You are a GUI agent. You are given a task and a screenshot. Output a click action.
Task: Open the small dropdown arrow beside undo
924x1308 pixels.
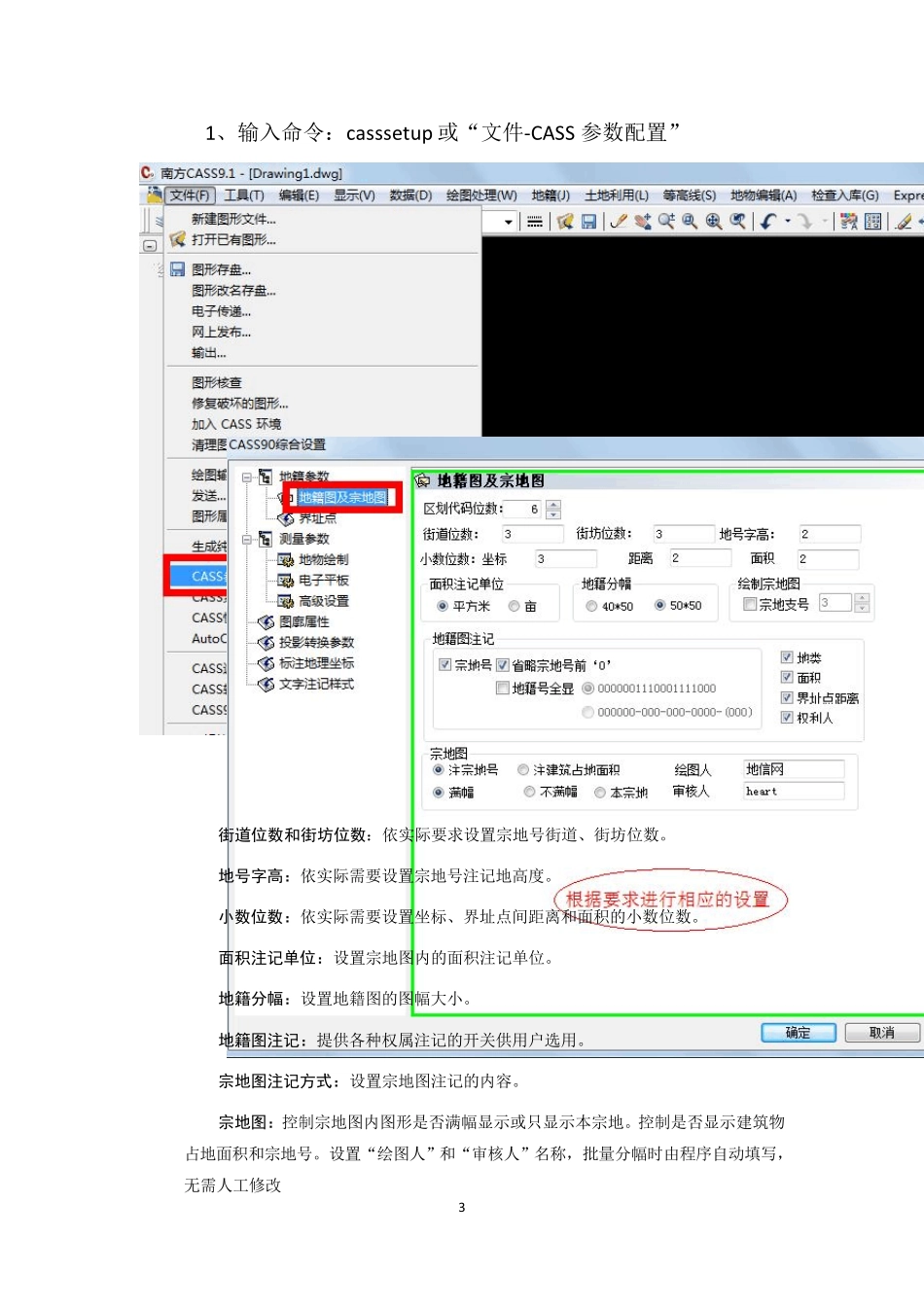click(787, 222)
